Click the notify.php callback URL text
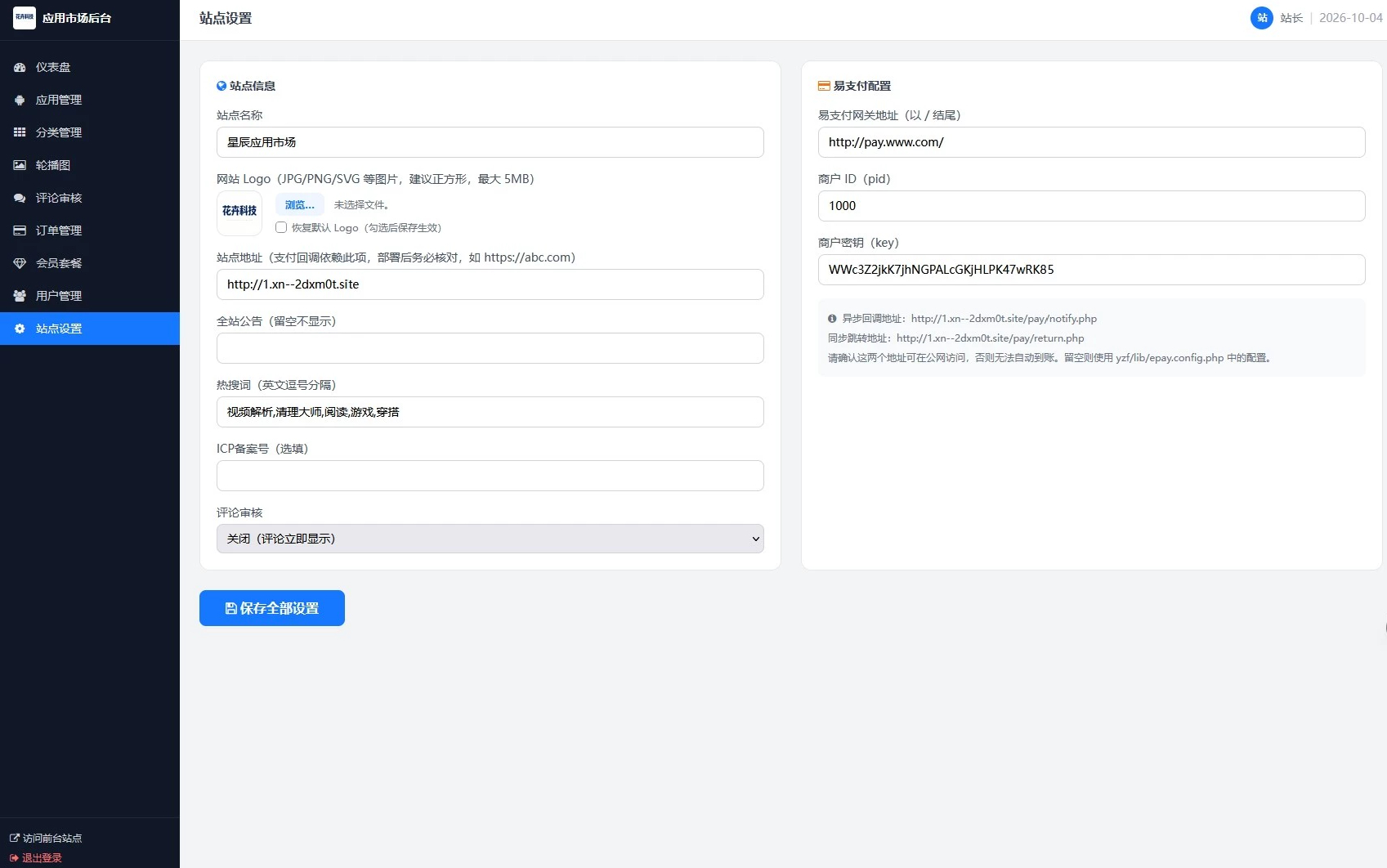 tap(1004, 319)
